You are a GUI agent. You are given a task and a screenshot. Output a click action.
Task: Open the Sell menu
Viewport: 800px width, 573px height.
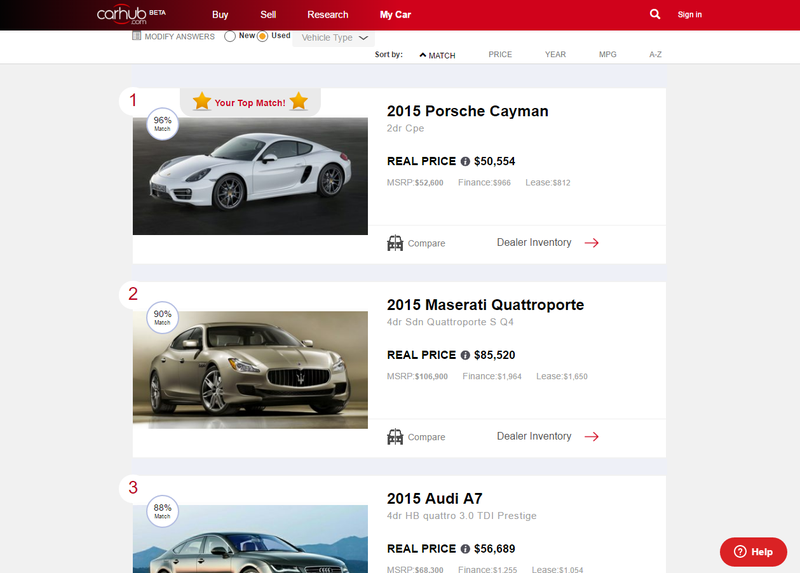268,15
